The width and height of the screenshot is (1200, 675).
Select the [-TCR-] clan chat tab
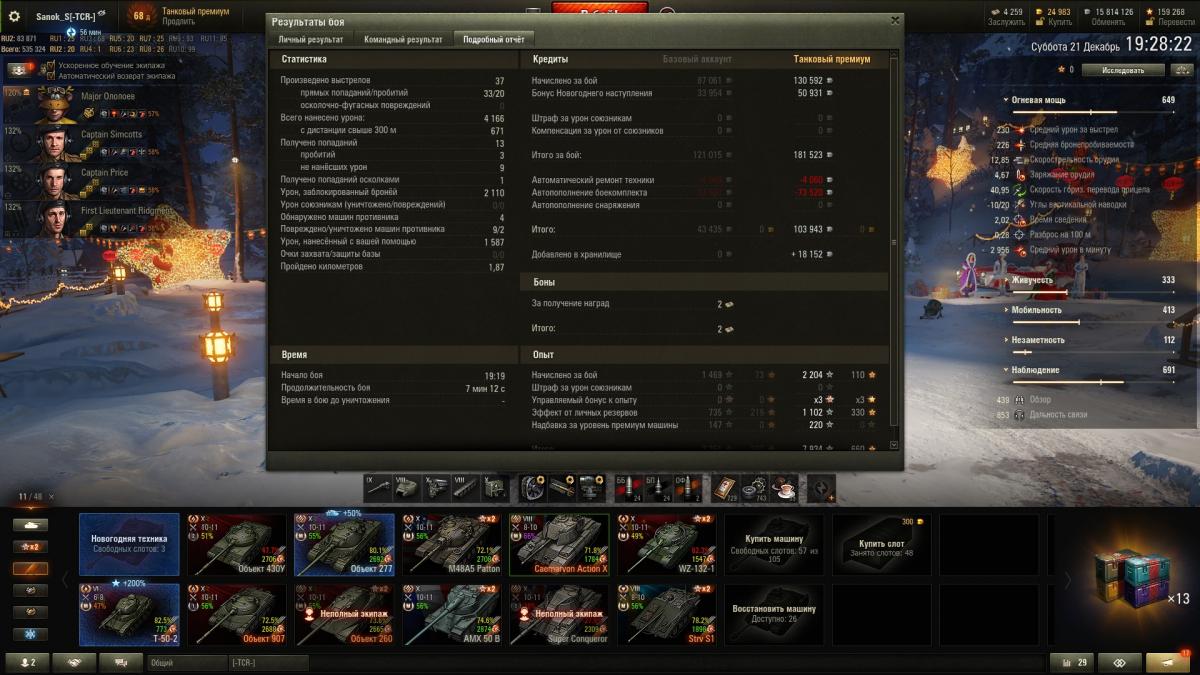[x=269, y=663]
